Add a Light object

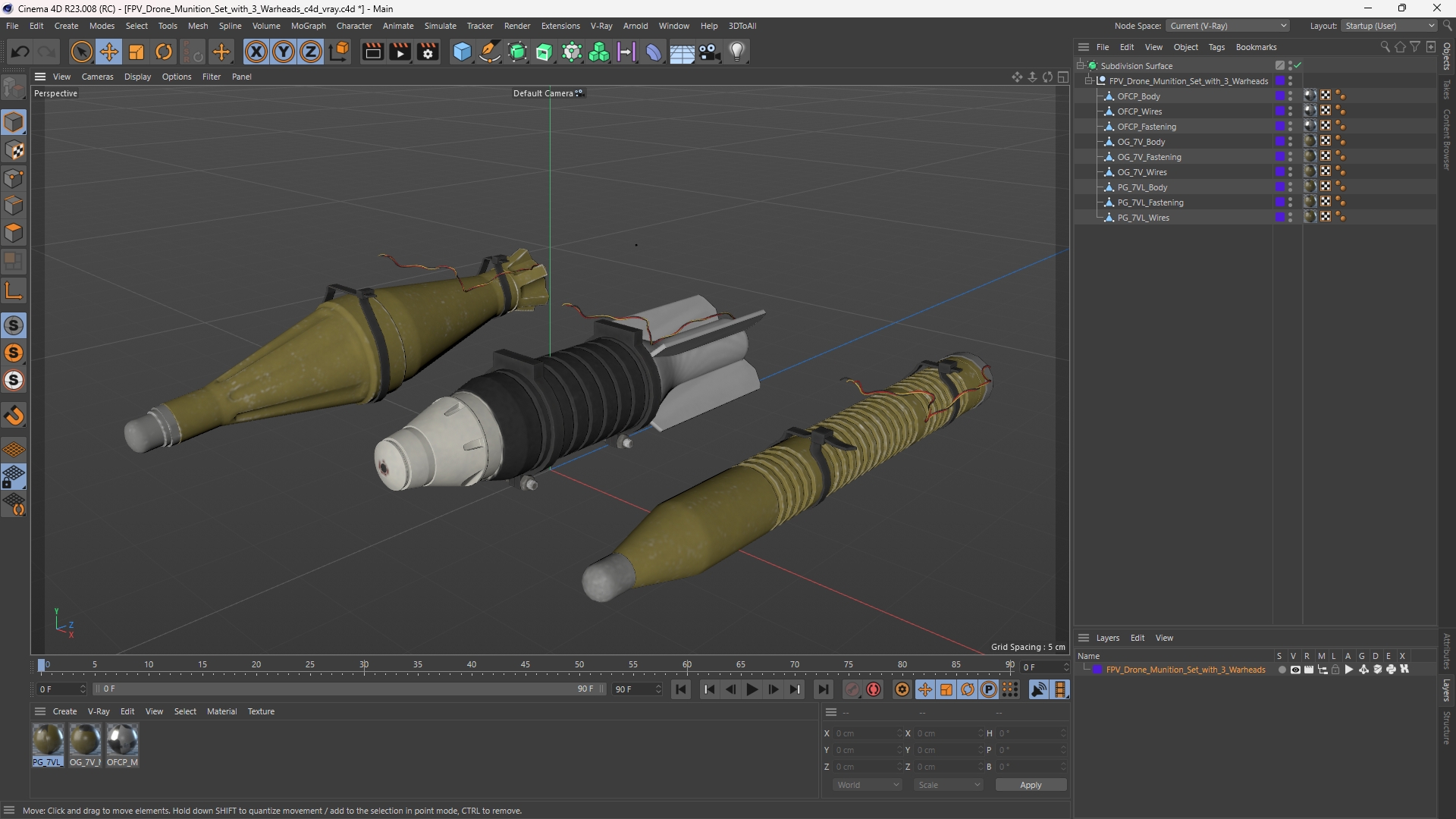(737, 52)
